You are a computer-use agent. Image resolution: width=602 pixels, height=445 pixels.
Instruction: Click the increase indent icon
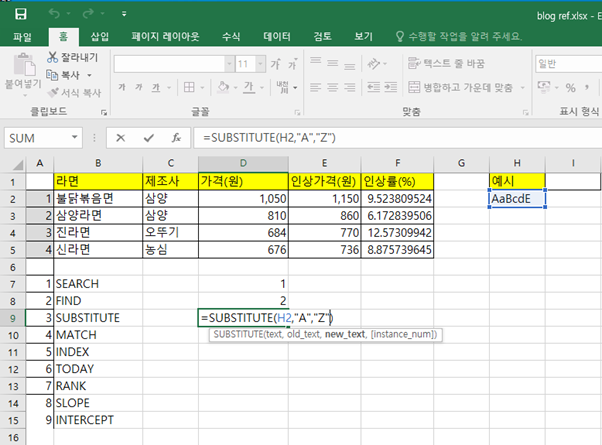390,88
